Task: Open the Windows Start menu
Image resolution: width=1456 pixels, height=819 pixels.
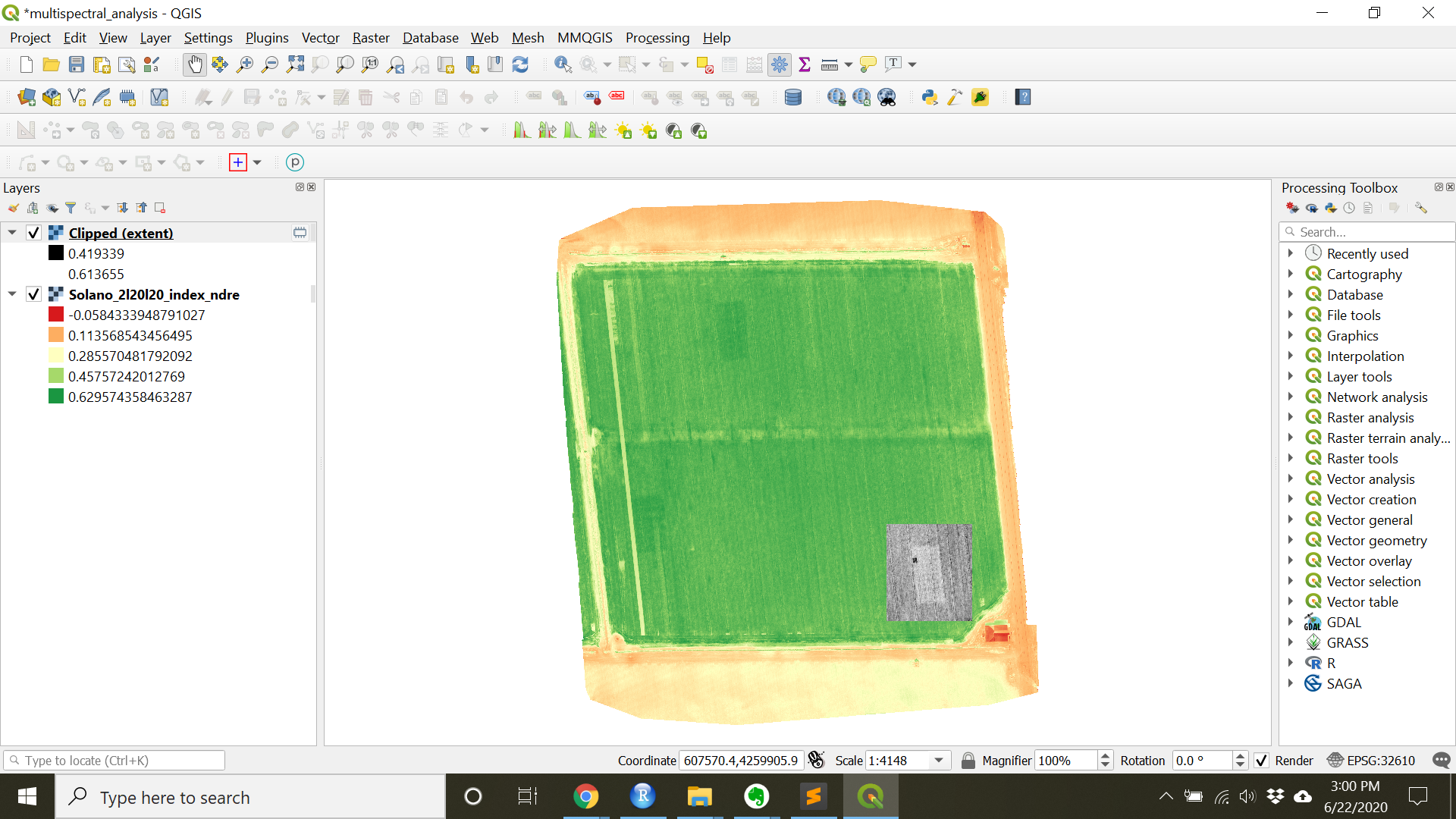Action: click(27, 796)
